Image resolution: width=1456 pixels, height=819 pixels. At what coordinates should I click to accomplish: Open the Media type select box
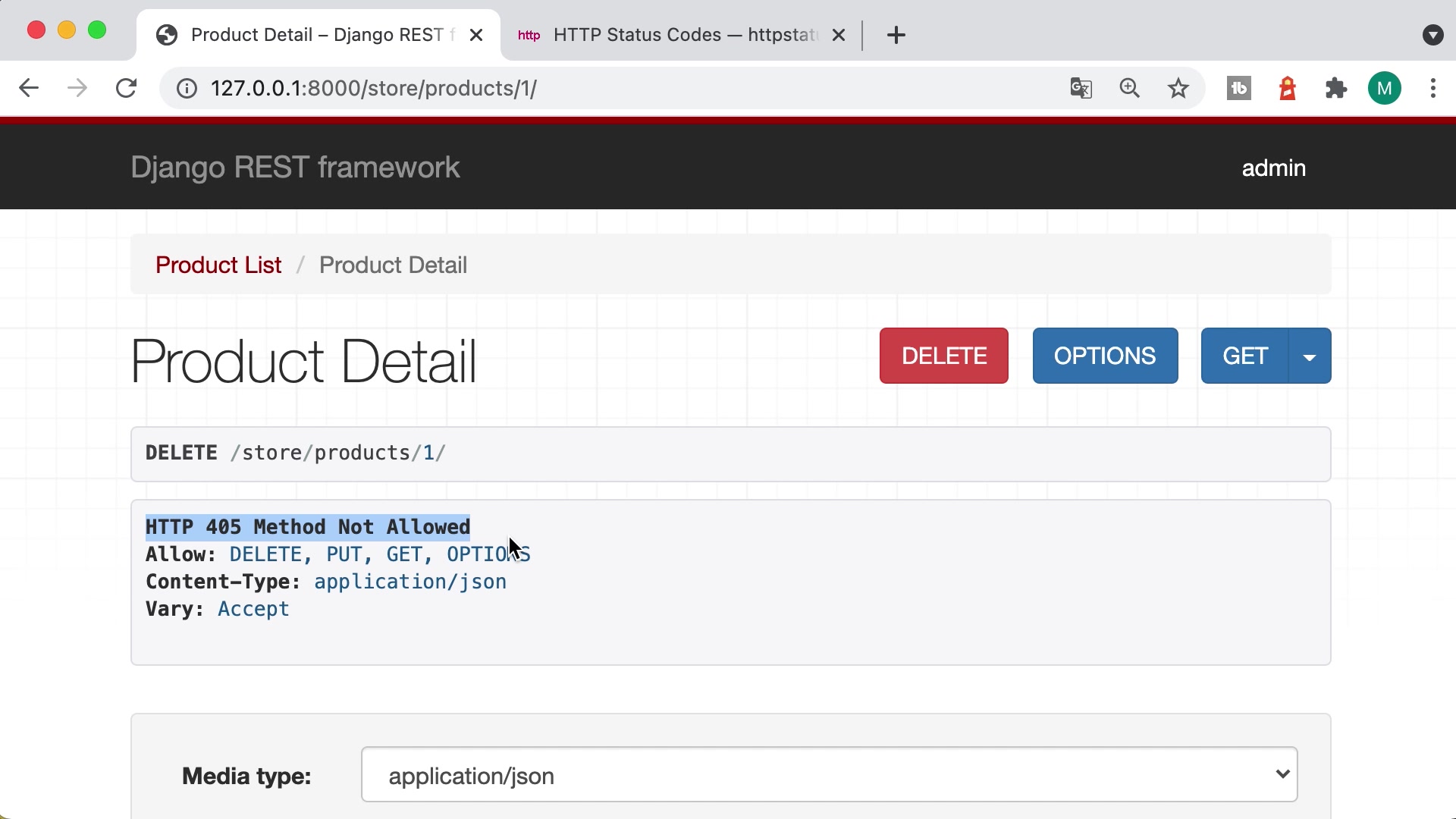coord(830,774)
